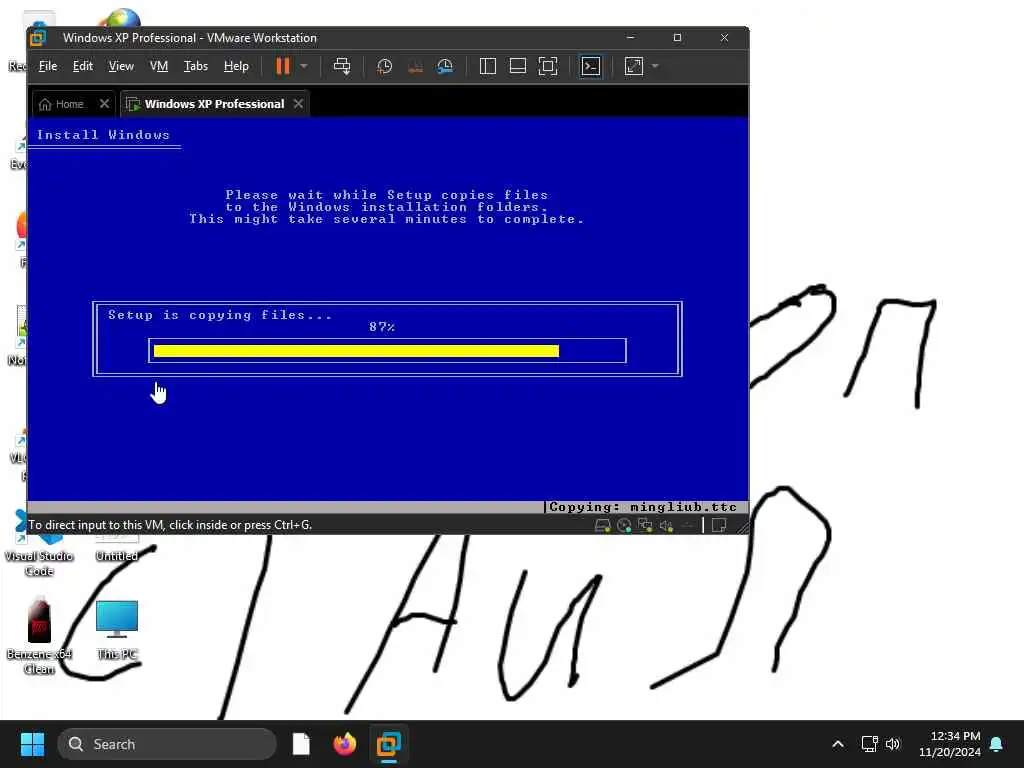Click the CD/DVD drive status bar icon
Image resolution: width=1024 pixels, height=768 pixels.
pos(624,526)
